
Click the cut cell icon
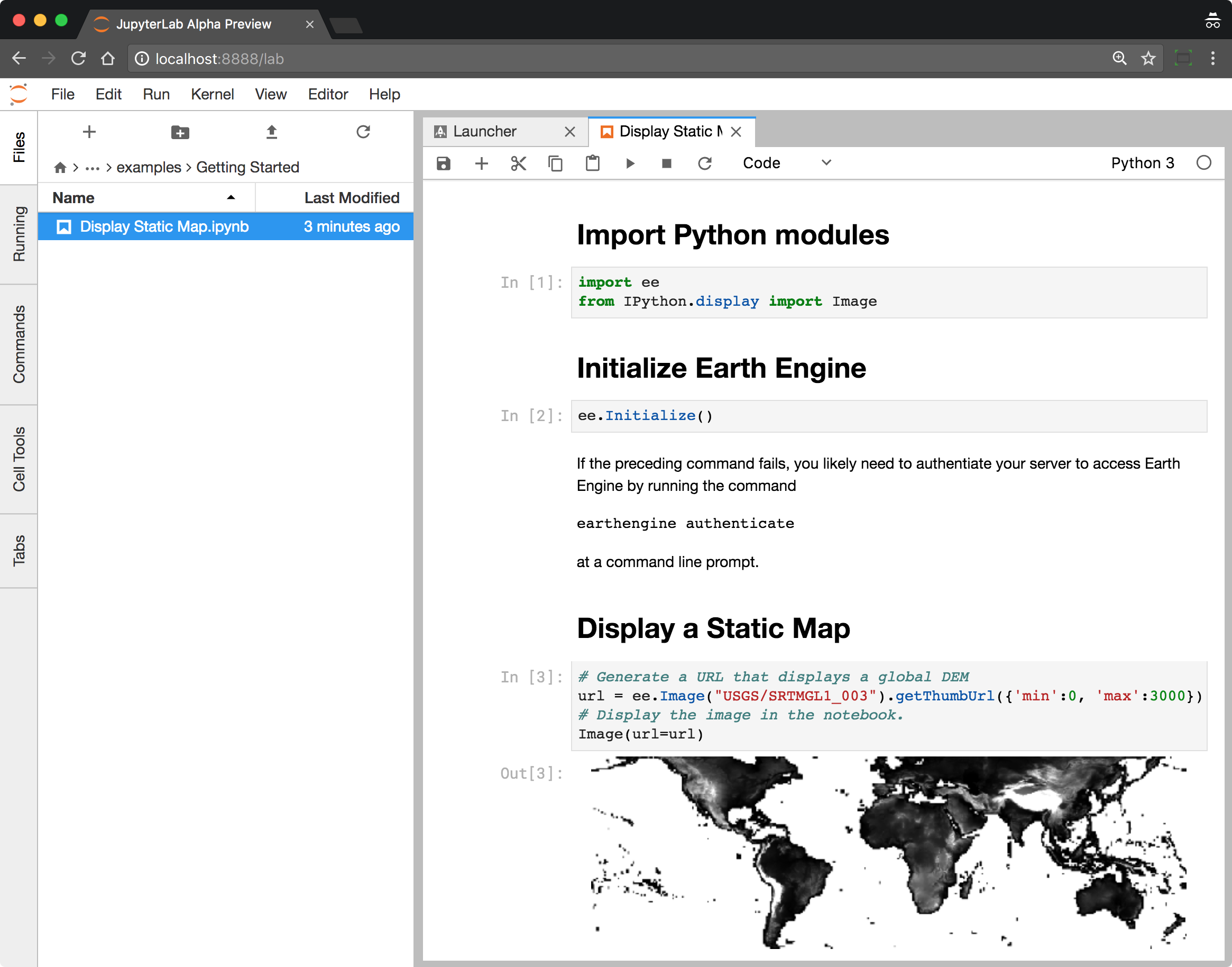click(519, 163)
